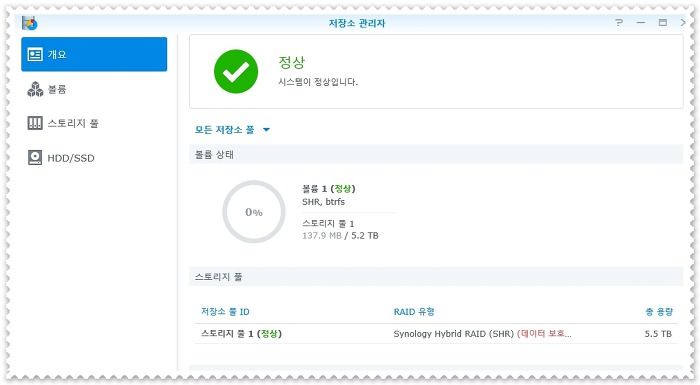Open help with the question mark icon
This screenshot has height=385, width=700.
click(619, 22)
